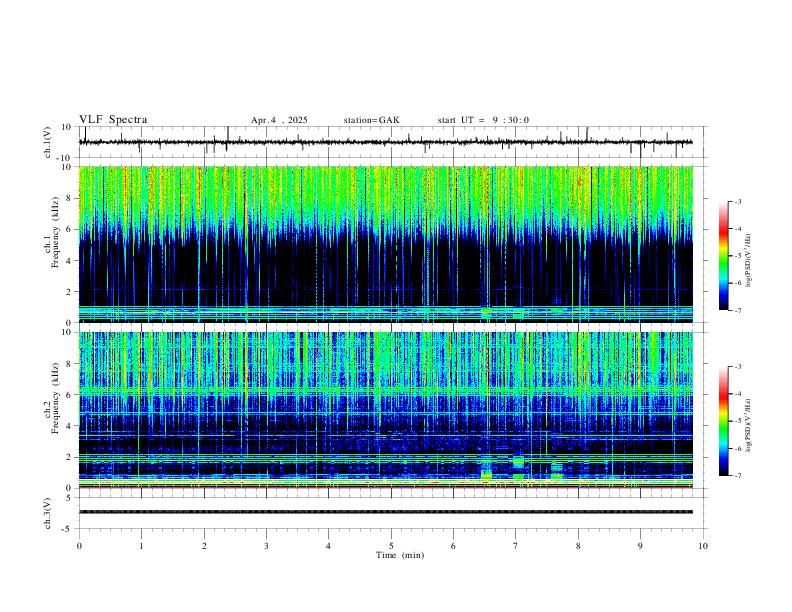Click the "-3" tick on upper colorbar
This screenshot has width=792, height=612.
737,201
